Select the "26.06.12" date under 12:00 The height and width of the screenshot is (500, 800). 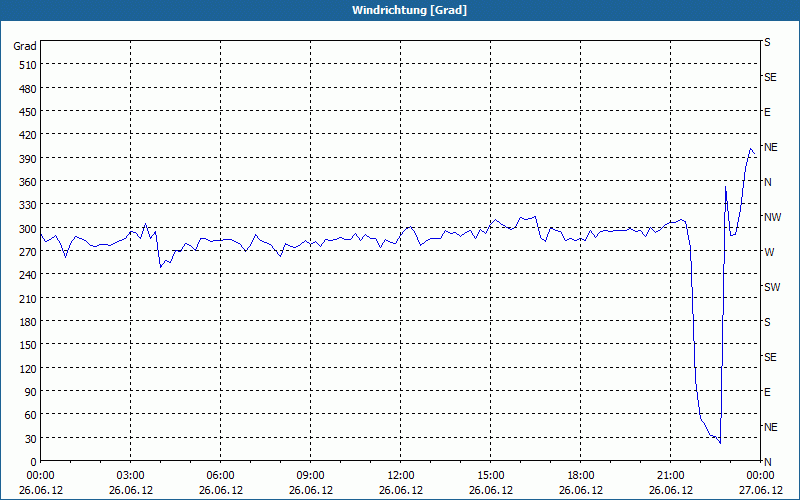pos(401,490)
